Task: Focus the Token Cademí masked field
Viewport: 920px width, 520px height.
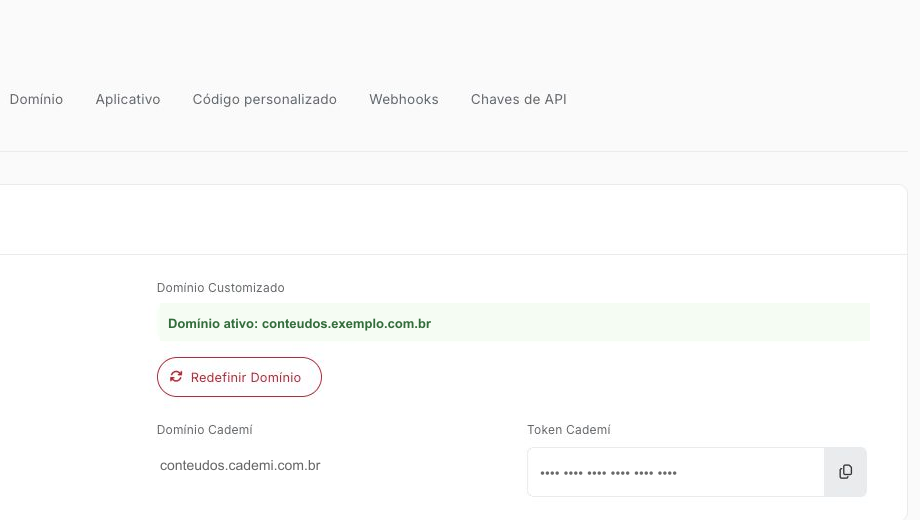Action: [x=676, y=472]
